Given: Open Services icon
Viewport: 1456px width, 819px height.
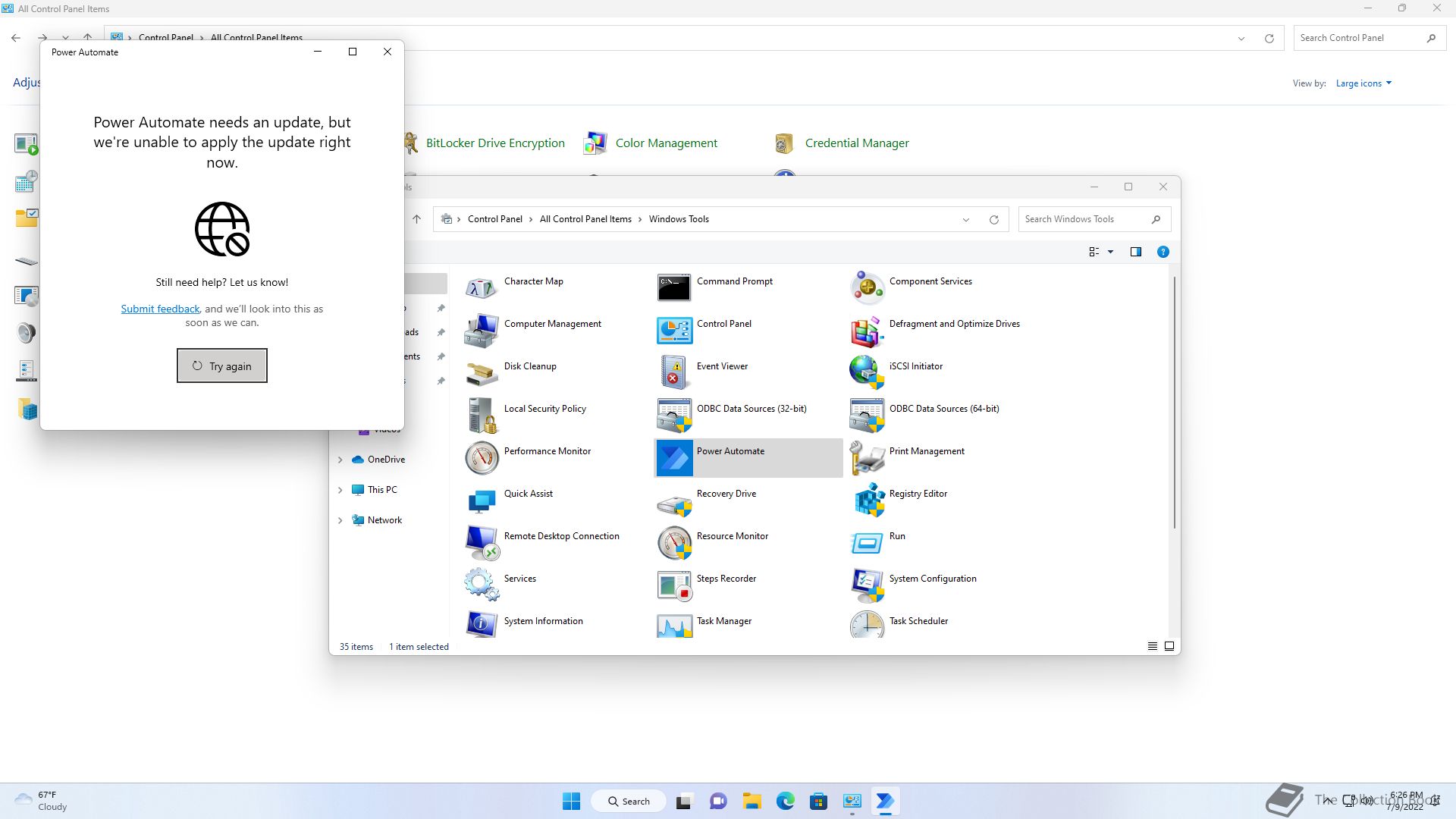Looking at the screenshot, I should (482, 585).
